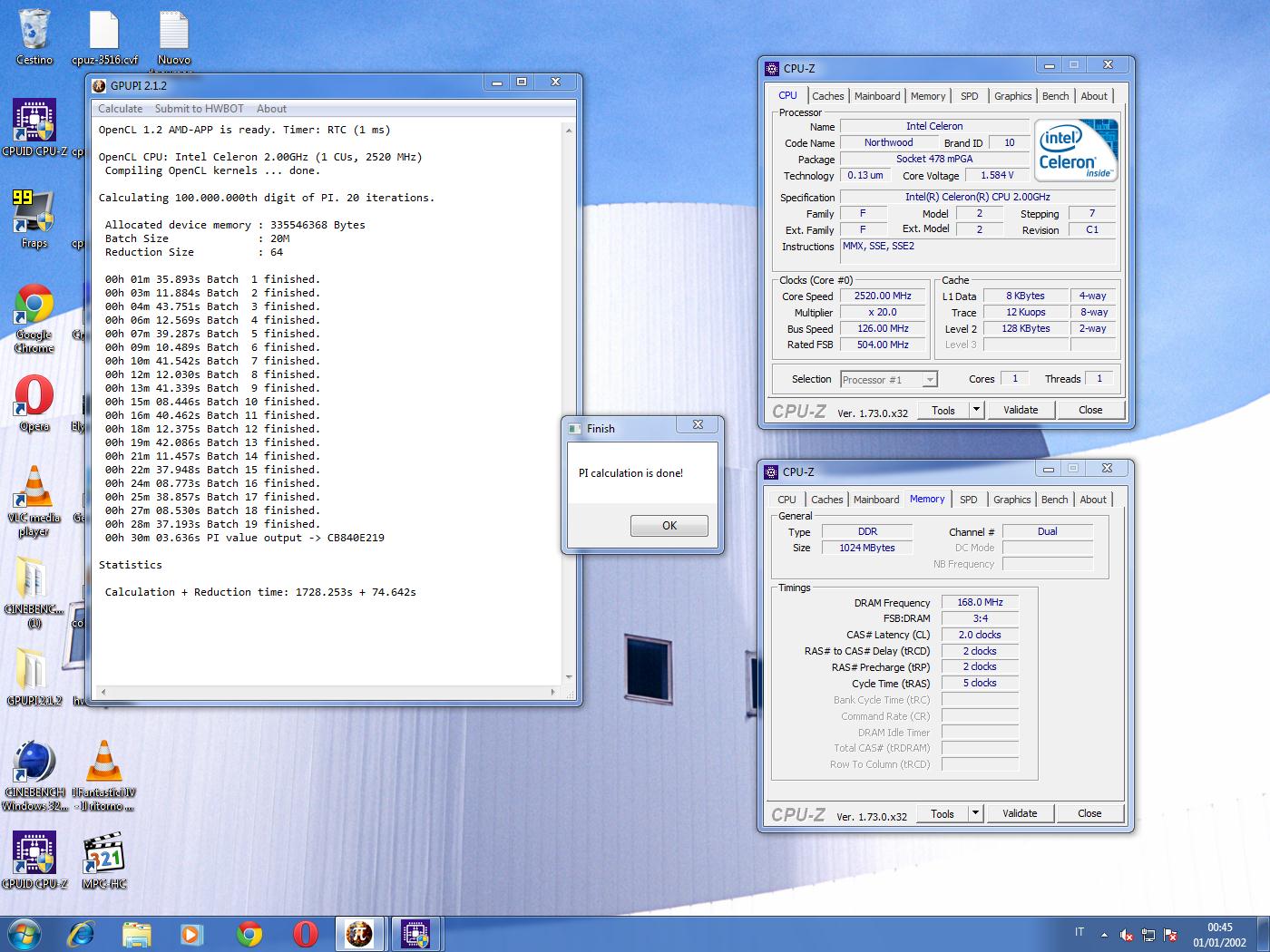The height and width of the screenshot is (952, 1270).
Task: Open Bench tab in bottom CPU-Z window
Action: (1054, 500)
